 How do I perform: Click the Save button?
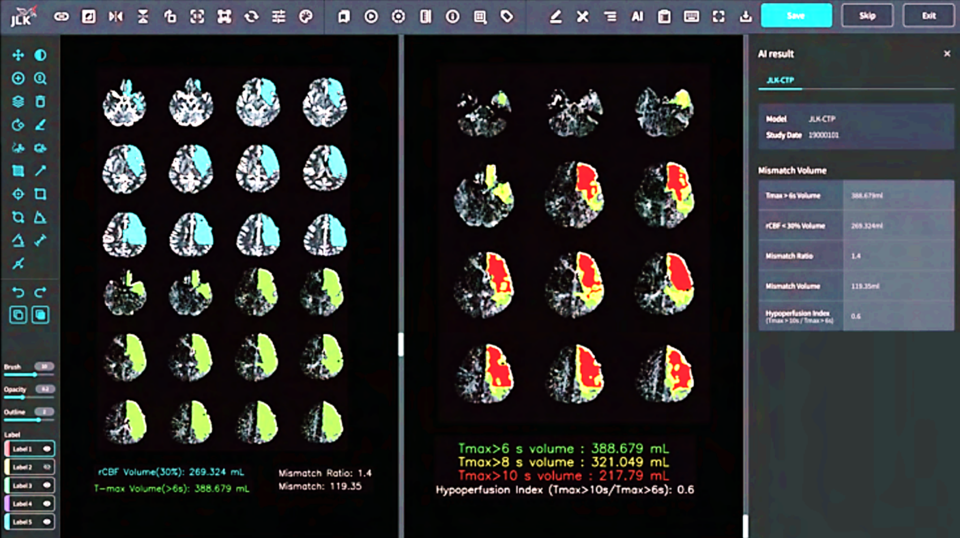point(796,15)
